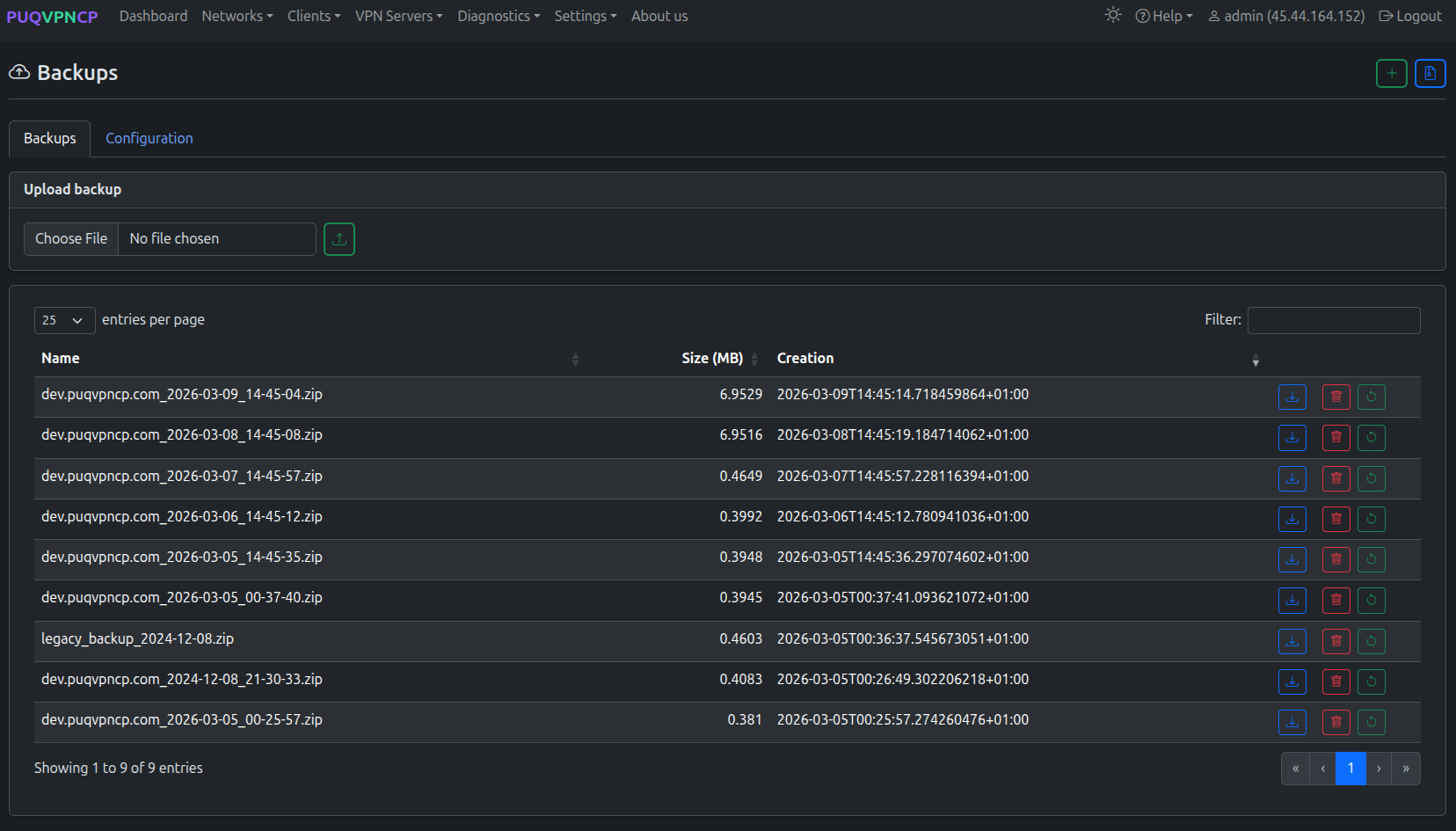Restore the dev.puqvpncp.com_2026-03-09_14-45-04.zip backup
The image size is (1456, 831).
click(1371, 397)
